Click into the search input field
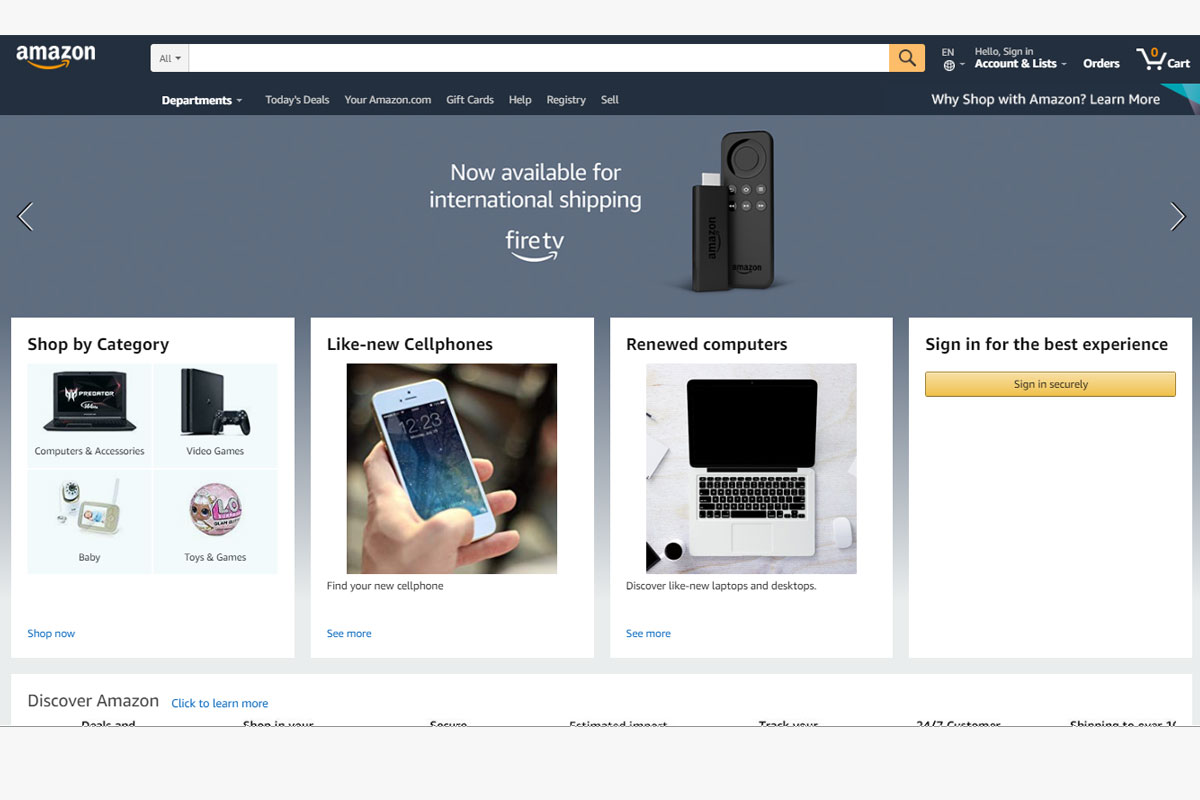This screenshot has width=1200, height=800. 539,58
